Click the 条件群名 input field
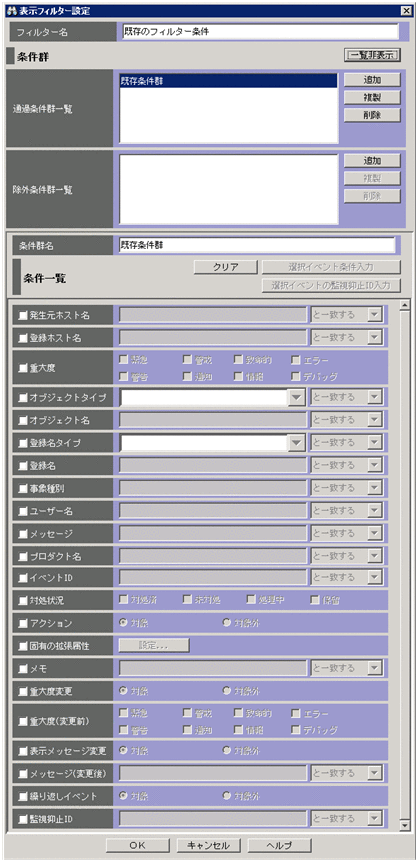This screenshot has width=419, height=863. pyautogui.click(x=257, y=245)
